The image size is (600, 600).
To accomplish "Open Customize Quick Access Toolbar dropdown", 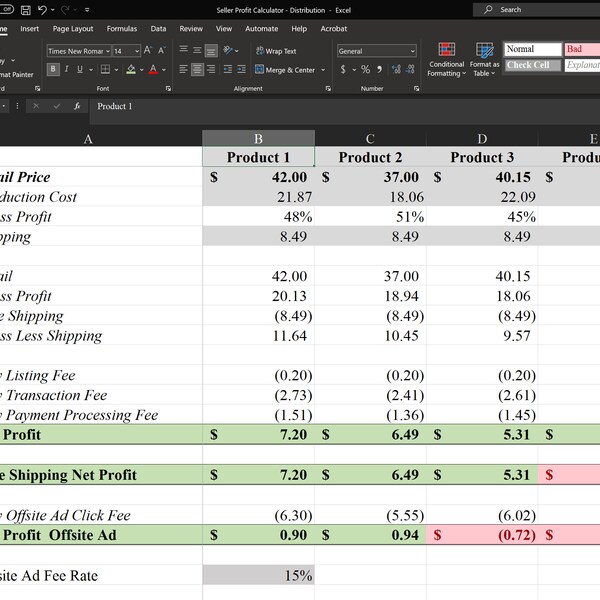I will pyautogui.click(x=87, y=10).
